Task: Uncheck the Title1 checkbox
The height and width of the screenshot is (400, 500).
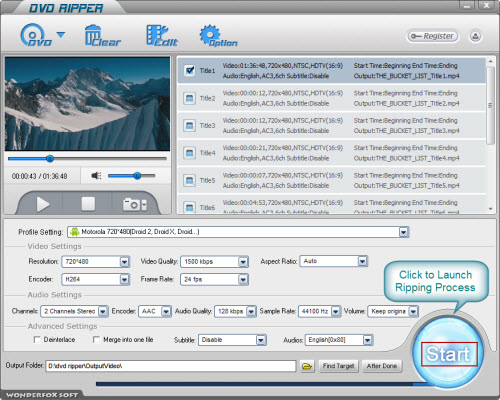Action: [x=190, y=70]
